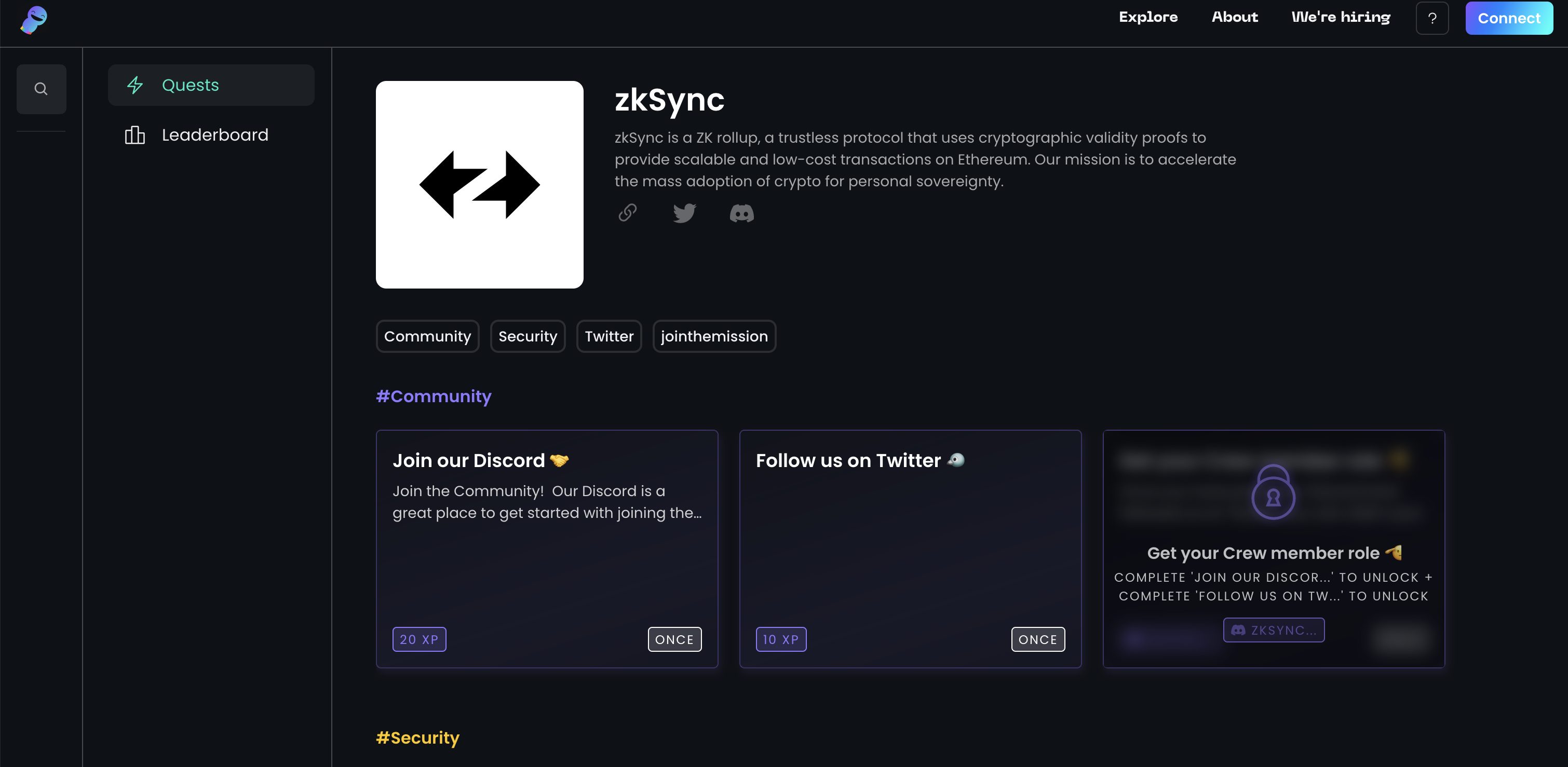The image size is (1568, 767).
Task: Open the We're hiring link
Action: 1341,17
